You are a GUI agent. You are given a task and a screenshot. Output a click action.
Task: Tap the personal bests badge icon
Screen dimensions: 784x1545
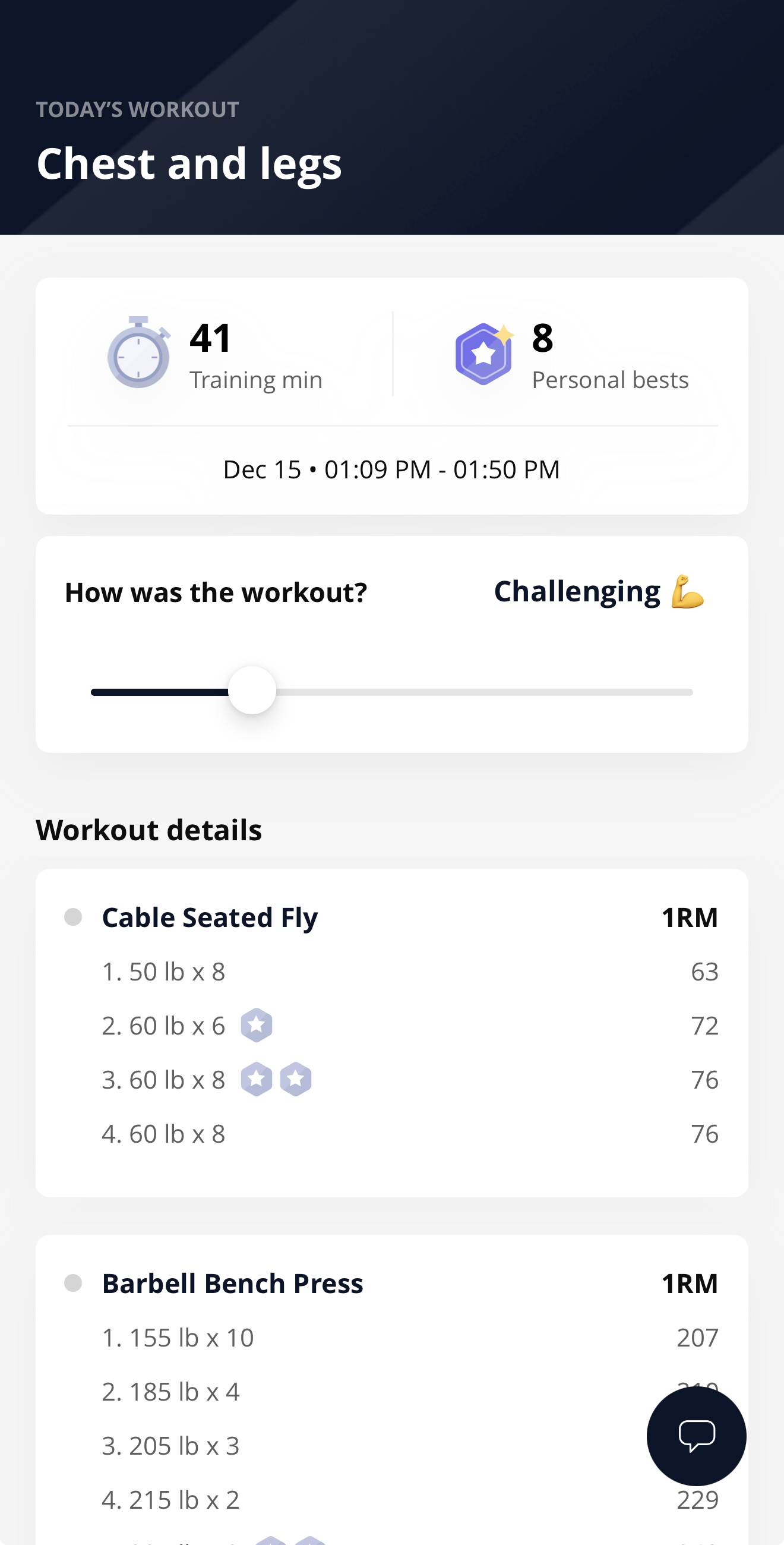[x=483, y=353]
